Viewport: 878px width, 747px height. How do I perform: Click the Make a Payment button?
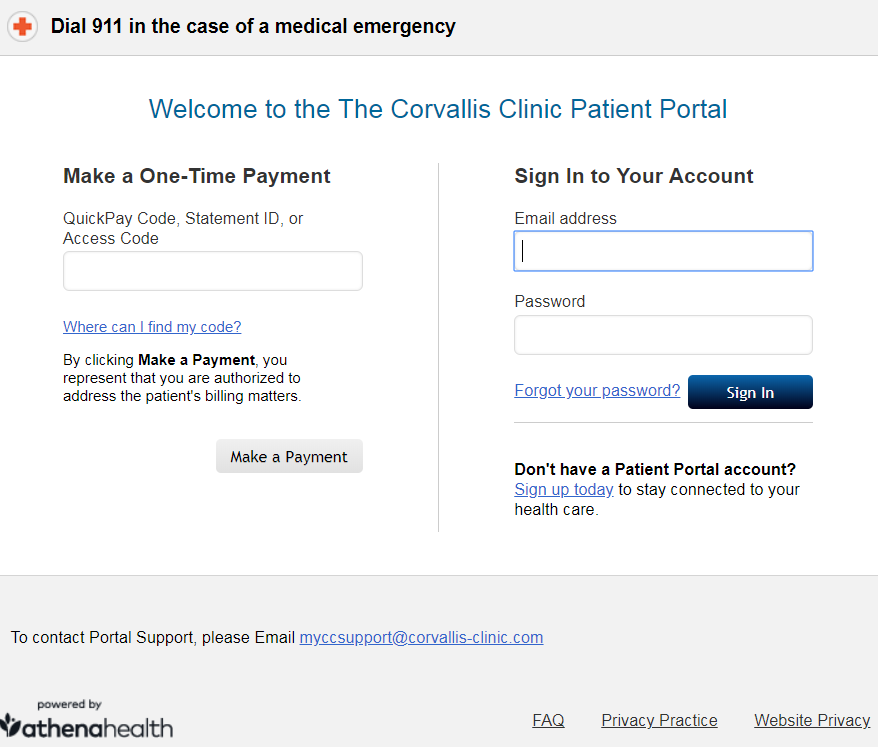289,456
